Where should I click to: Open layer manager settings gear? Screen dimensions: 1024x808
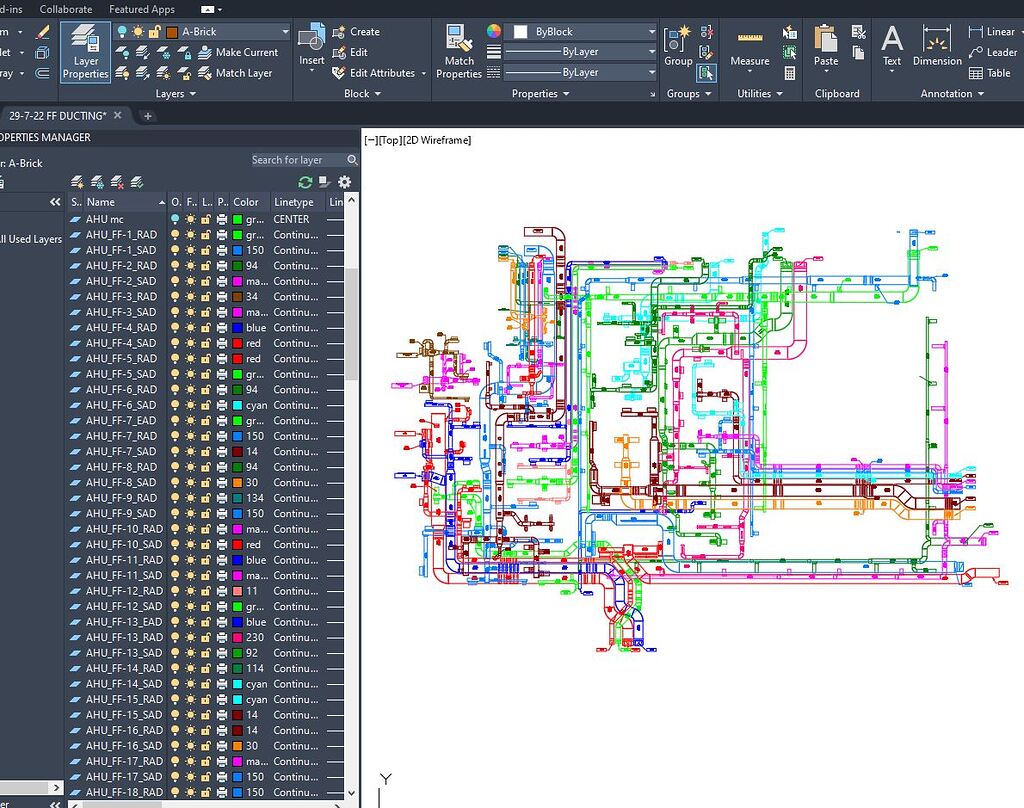point(343,182)
